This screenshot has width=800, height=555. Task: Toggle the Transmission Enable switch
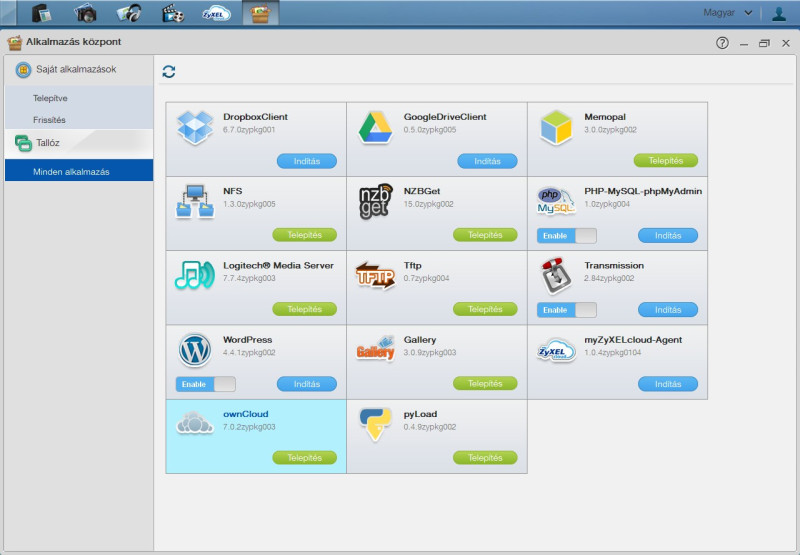click(566, 310)
